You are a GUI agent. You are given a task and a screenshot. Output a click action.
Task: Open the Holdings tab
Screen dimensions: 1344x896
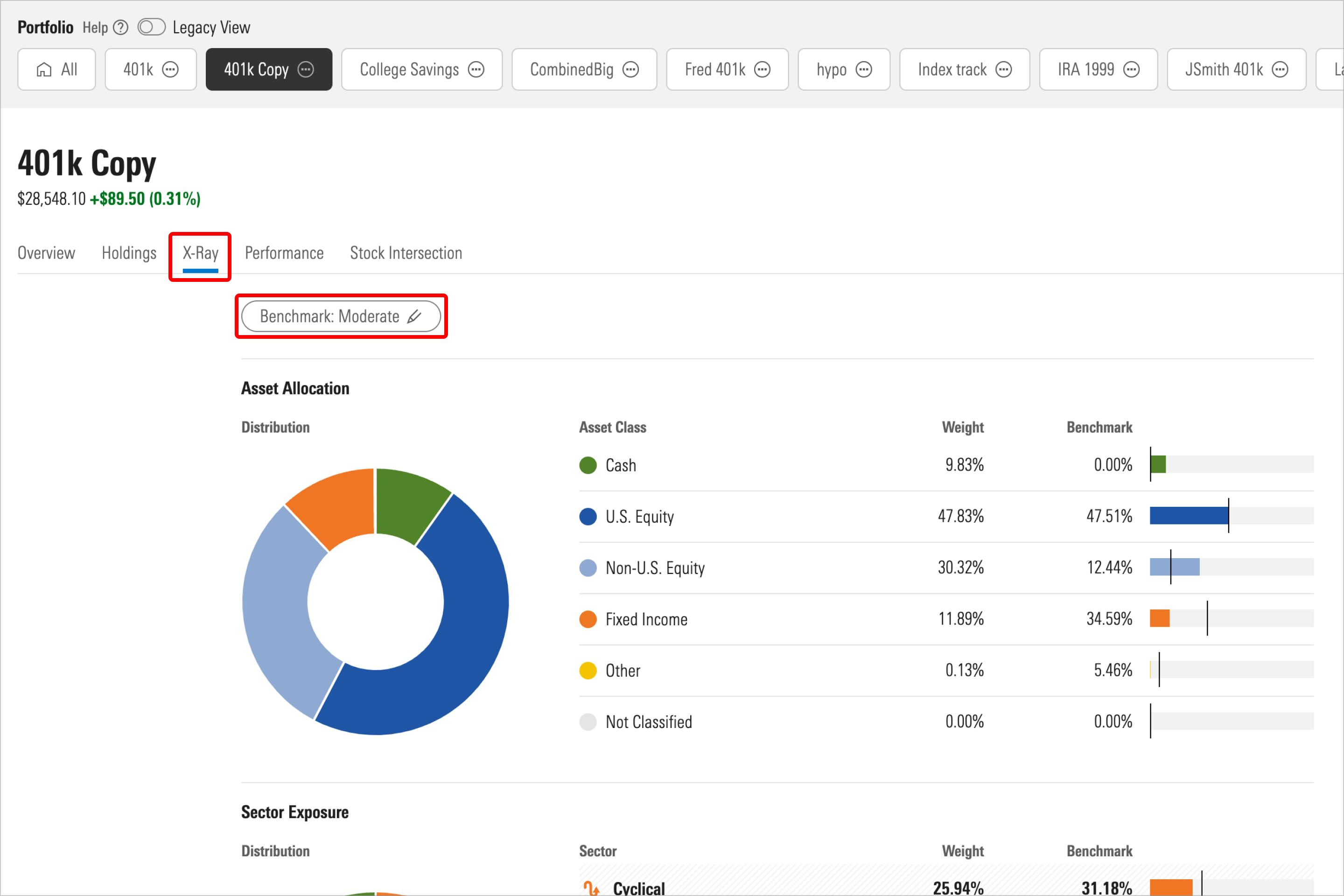click(129, 253)
